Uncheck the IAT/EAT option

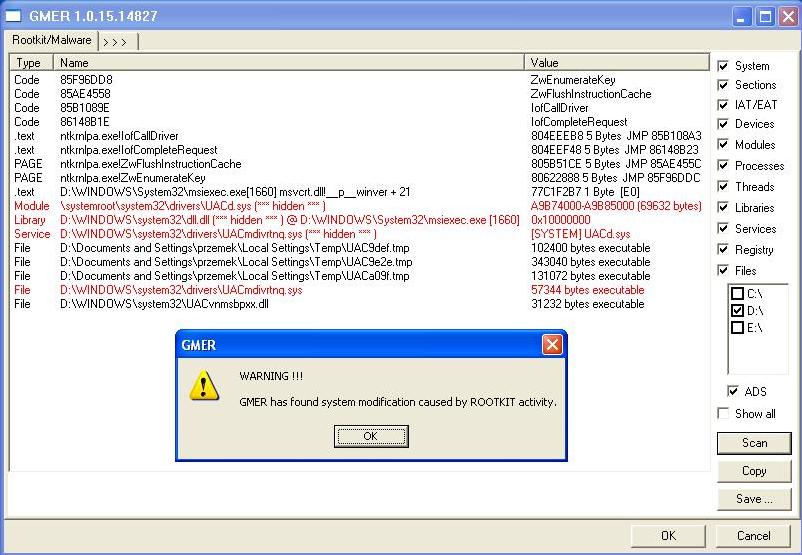[723, 105]
